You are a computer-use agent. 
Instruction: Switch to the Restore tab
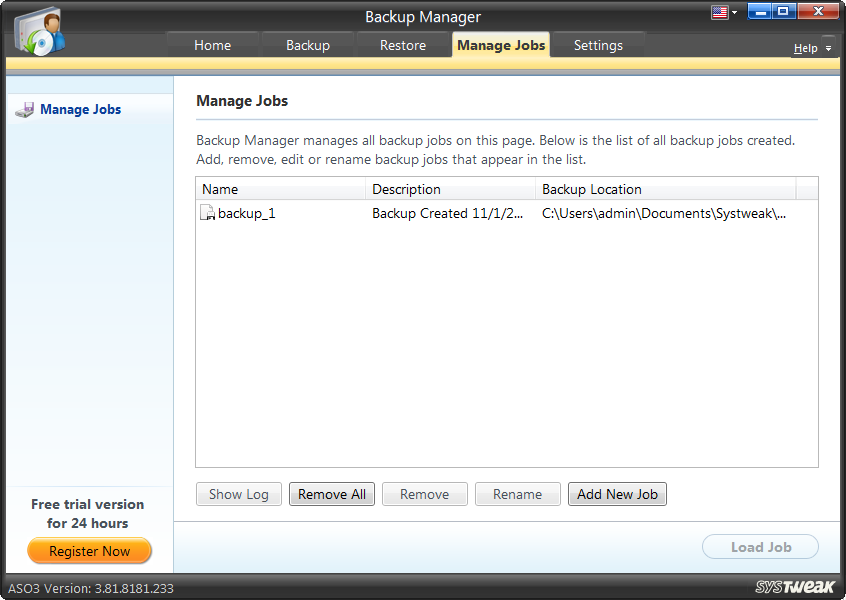[x=403, y=45]
